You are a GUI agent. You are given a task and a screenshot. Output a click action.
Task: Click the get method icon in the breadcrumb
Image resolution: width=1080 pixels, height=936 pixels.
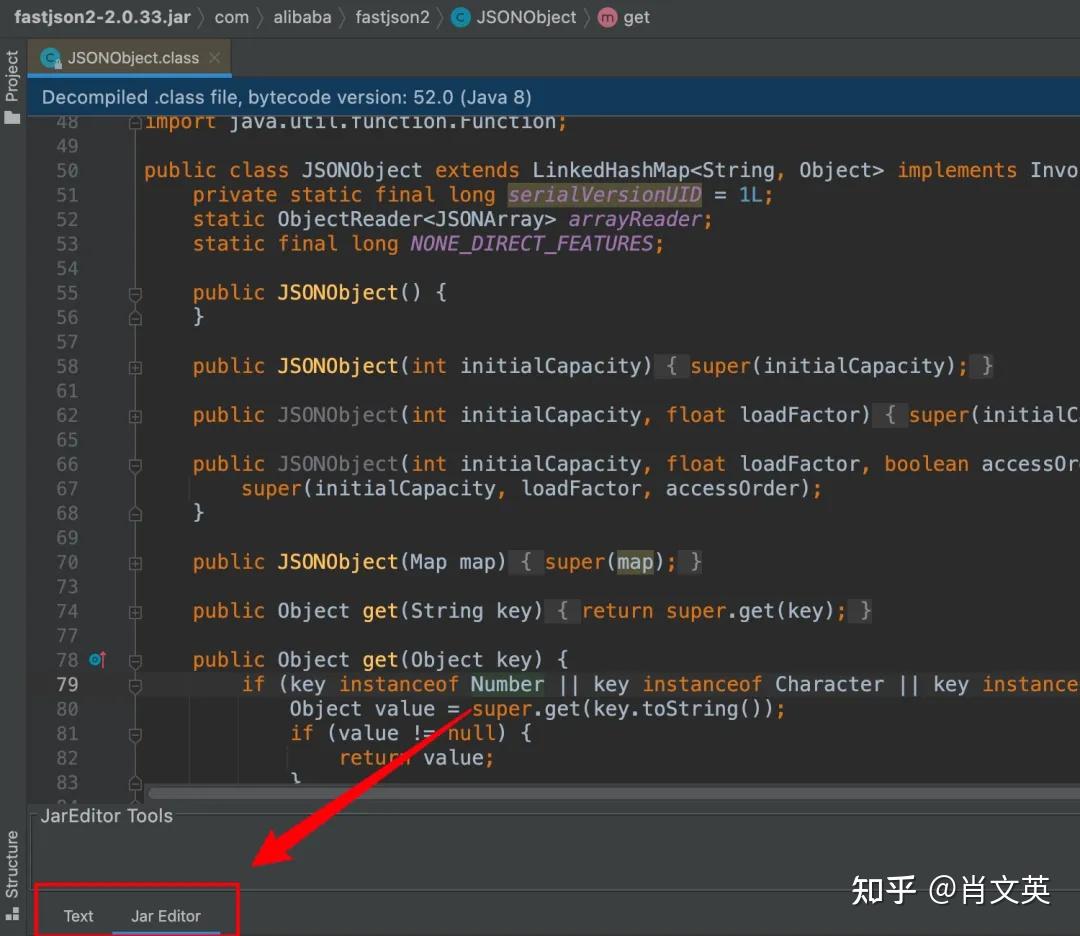(608, 17)
